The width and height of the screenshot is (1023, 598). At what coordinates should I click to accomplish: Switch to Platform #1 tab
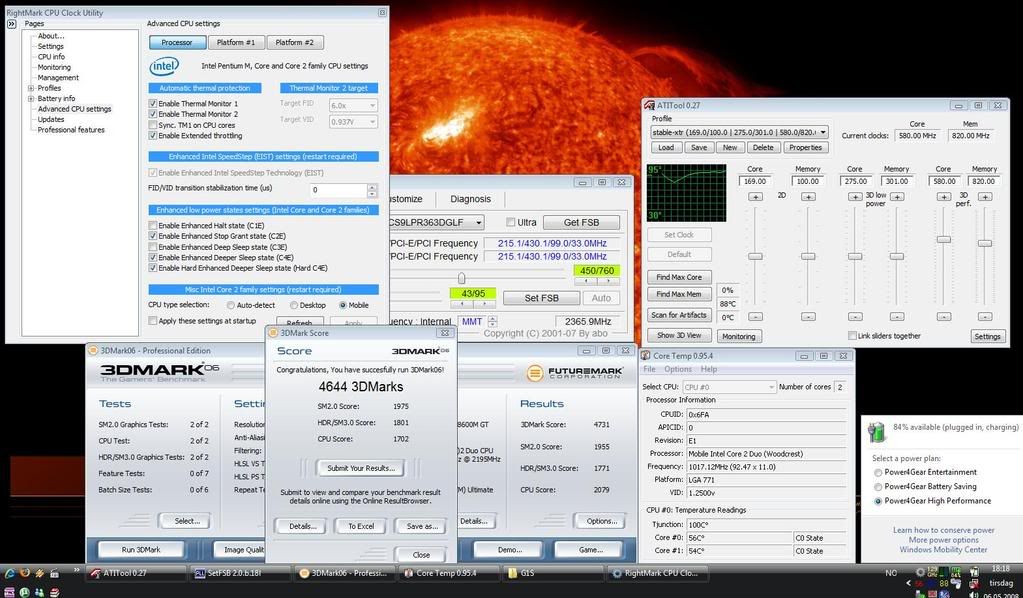[236, 42]
